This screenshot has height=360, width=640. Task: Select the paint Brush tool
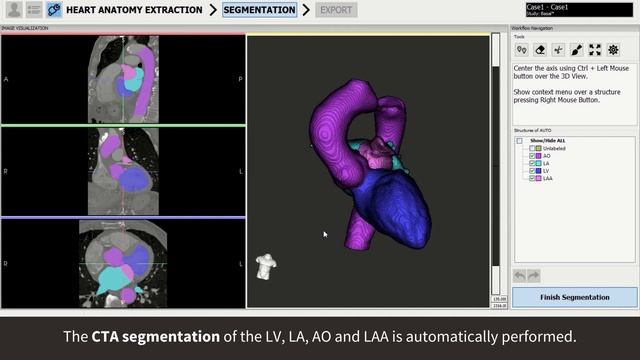coord(577,50)
